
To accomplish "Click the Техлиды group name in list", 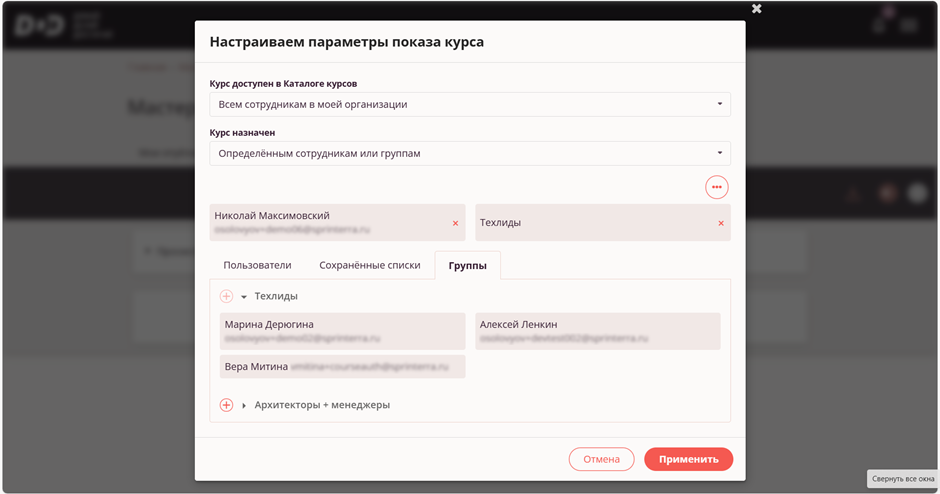I will click(x=276, y=296).
